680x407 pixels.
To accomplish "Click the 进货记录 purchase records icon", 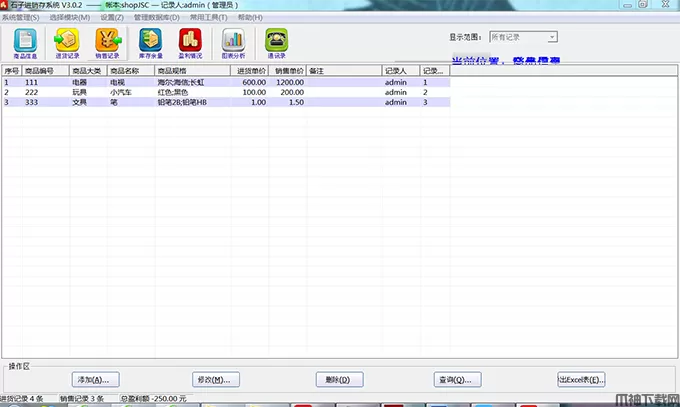I will coord(67,42).
